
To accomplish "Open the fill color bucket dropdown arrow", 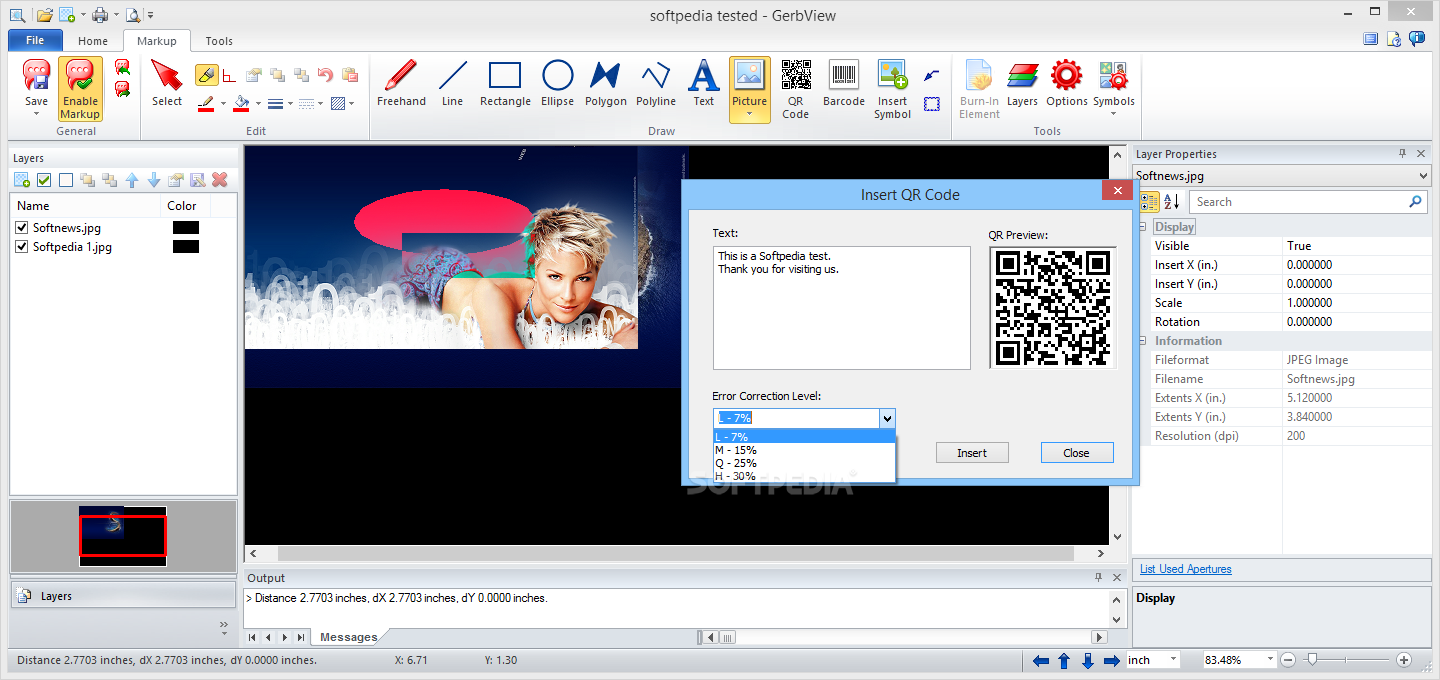I will coord(257,103).
